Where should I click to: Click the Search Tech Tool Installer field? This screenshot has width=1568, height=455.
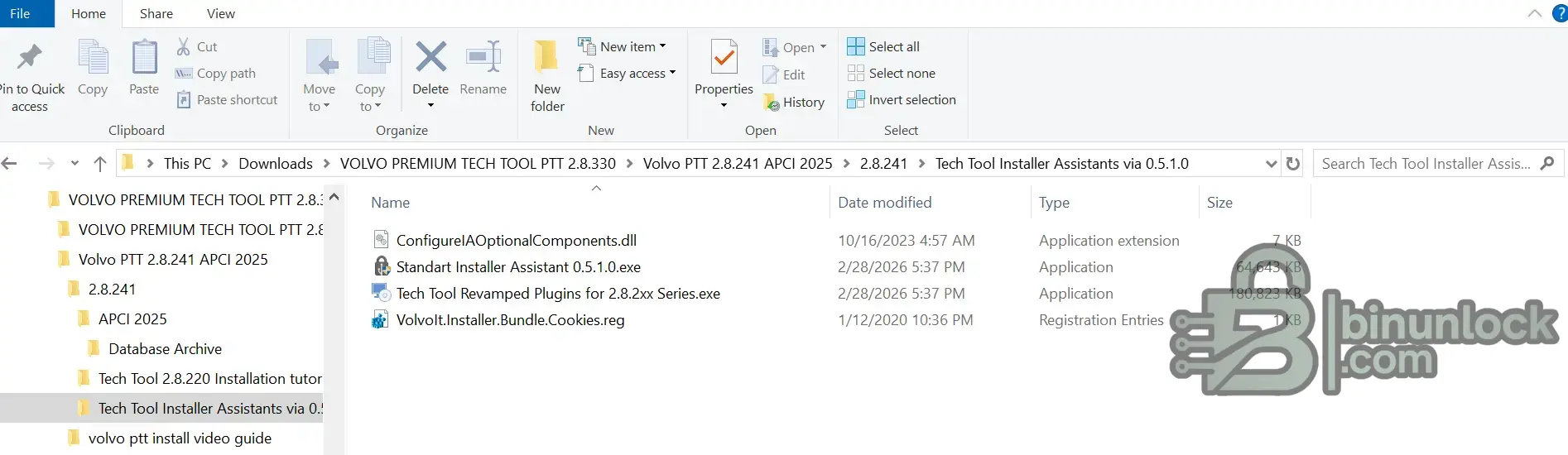click(x=1426, y=164)
